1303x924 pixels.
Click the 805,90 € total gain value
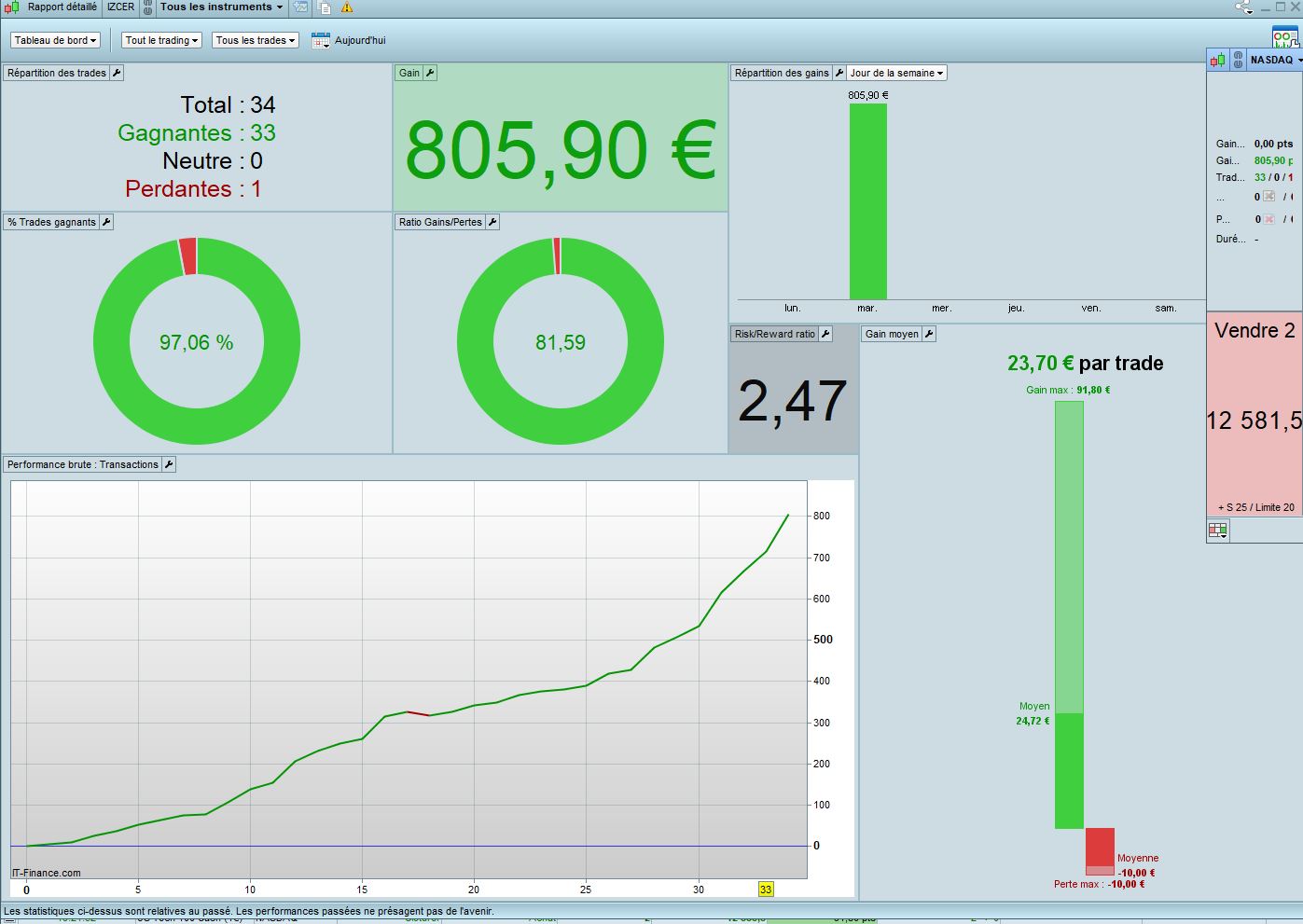click(561, 149)
